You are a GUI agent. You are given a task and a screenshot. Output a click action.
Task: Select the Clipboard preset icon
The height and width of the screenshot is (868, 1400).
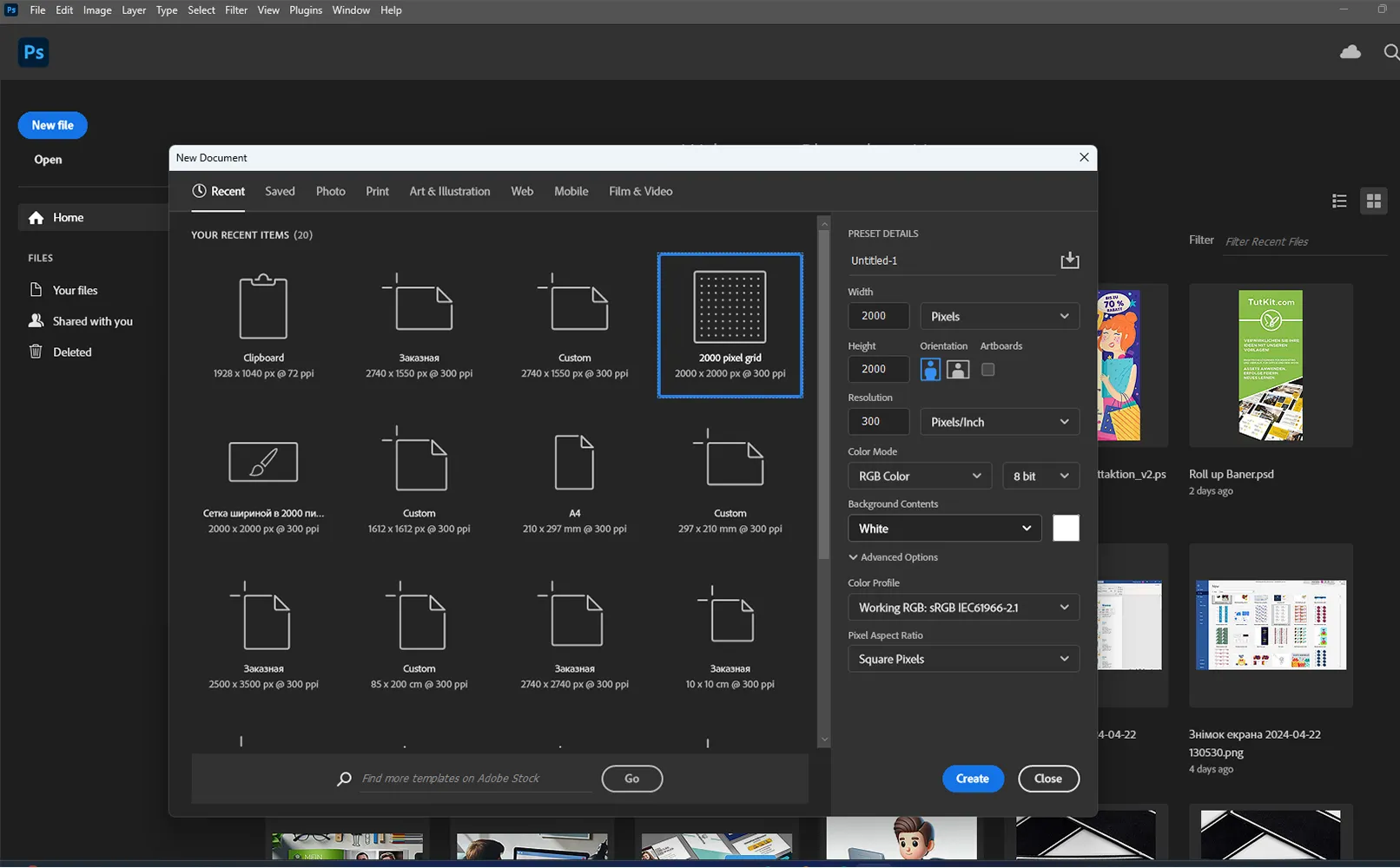pyautogui.click(x=263, y=306)
